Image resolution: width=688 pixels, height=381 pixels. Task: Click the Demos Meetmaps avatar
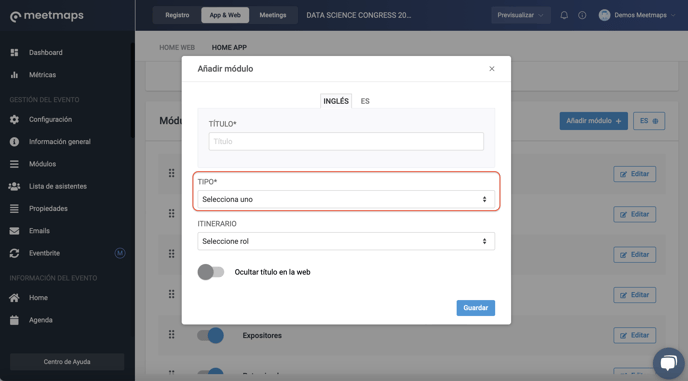click(x=604, y=15)
